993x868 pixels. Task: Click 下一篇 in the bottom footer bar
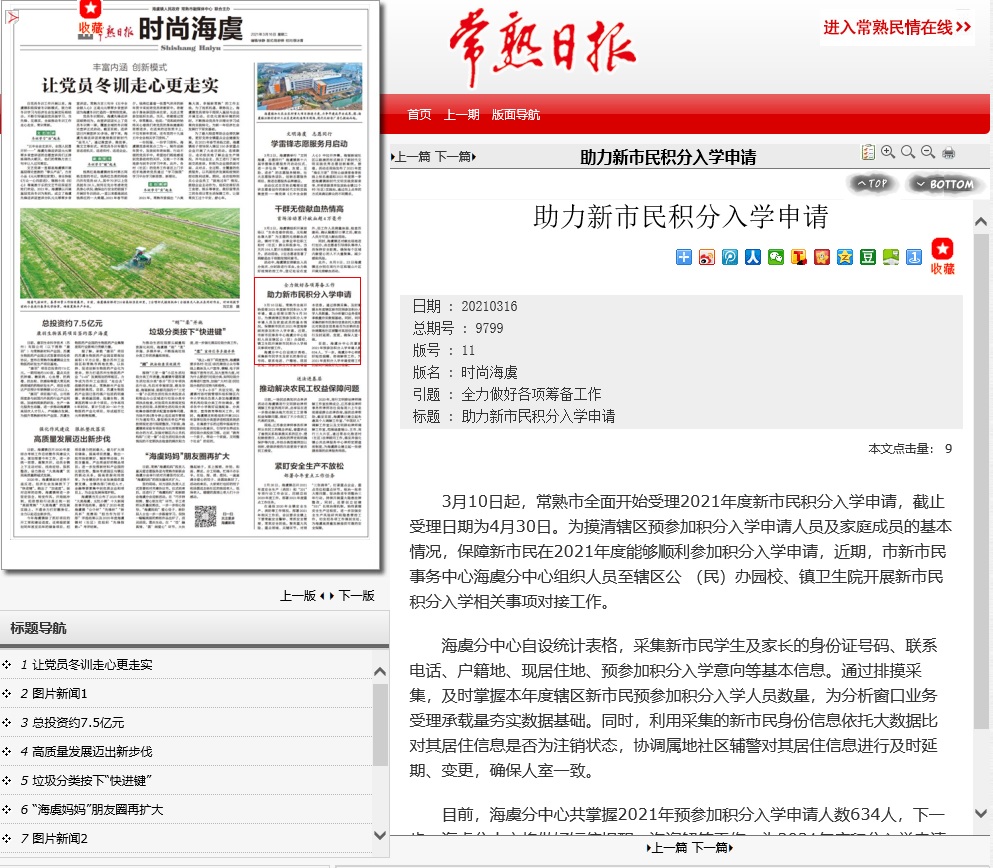click(712, 848)
